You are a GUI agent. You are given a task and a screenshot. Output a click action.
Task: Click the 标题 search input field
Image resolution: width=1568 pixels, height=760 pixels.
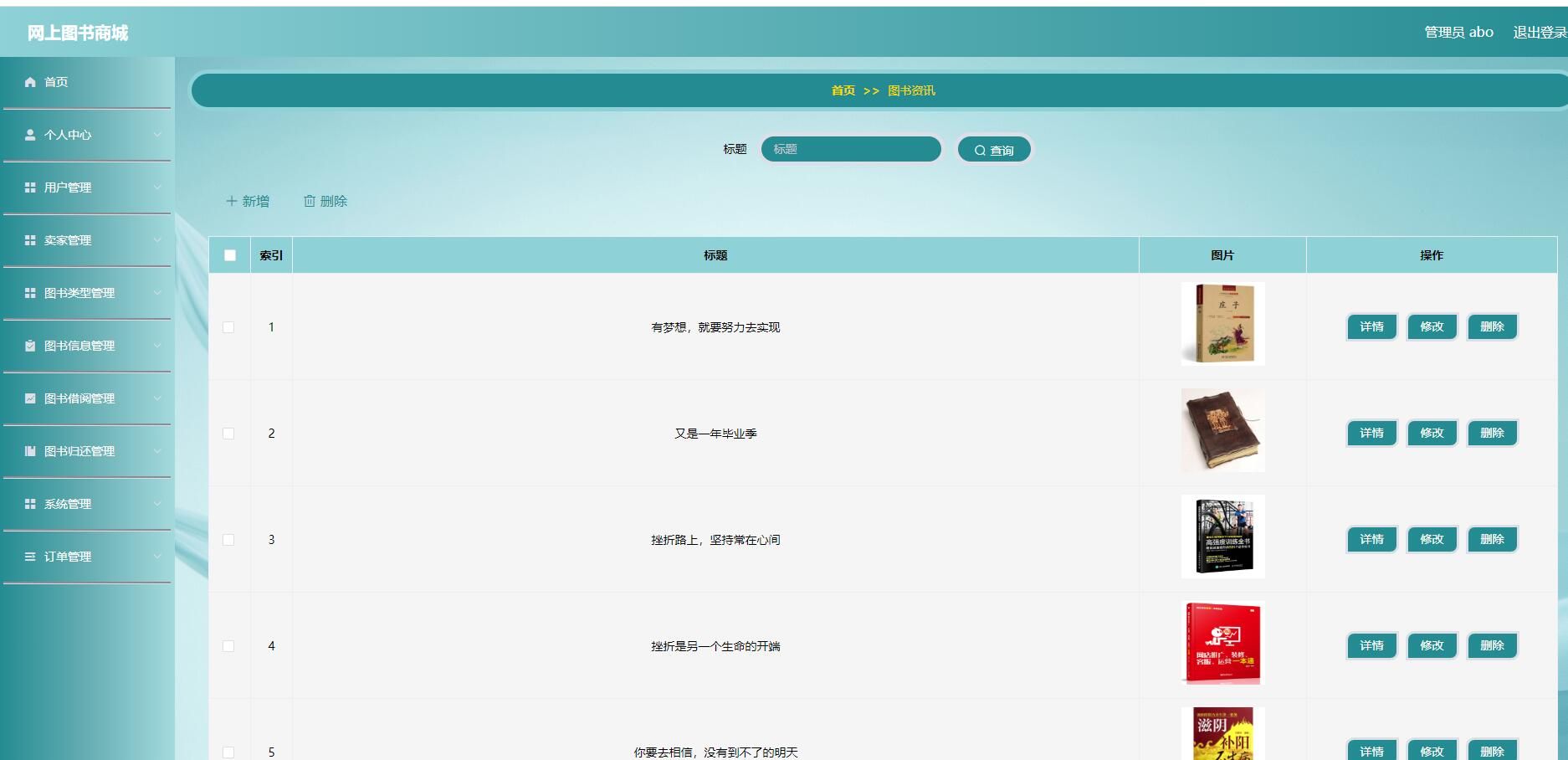point(851,149)
